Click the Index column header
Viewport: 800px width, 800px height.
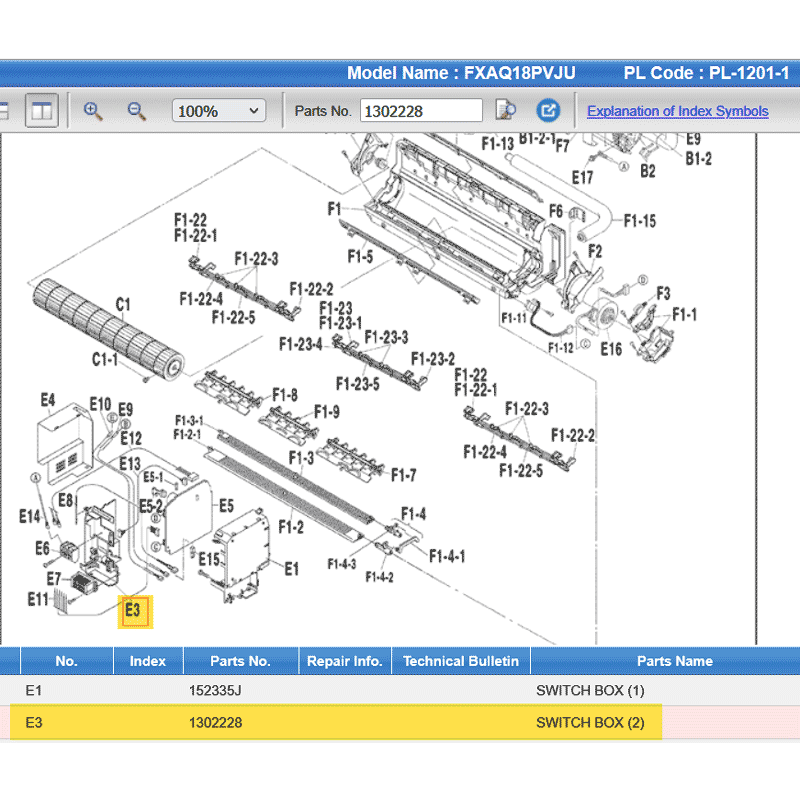click(148, 661)
